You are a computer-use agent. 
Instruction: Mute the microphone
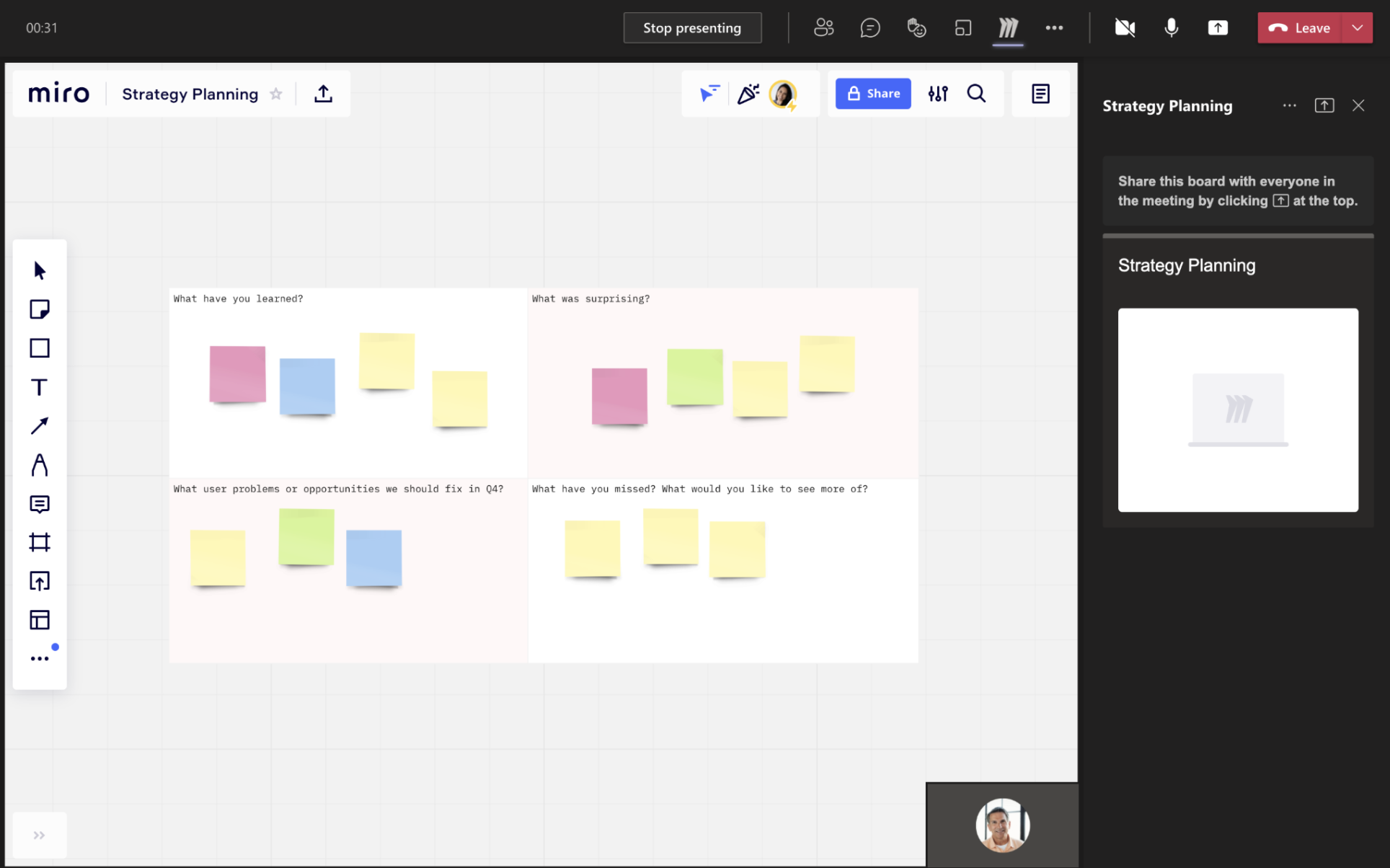[x=1172, y=28]
